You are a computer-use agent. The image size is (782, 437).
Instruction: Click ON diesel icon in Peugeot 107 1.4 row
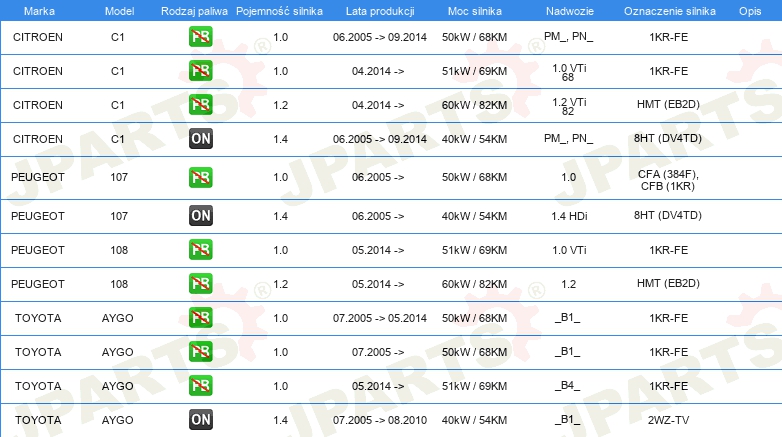pos(200,216)
